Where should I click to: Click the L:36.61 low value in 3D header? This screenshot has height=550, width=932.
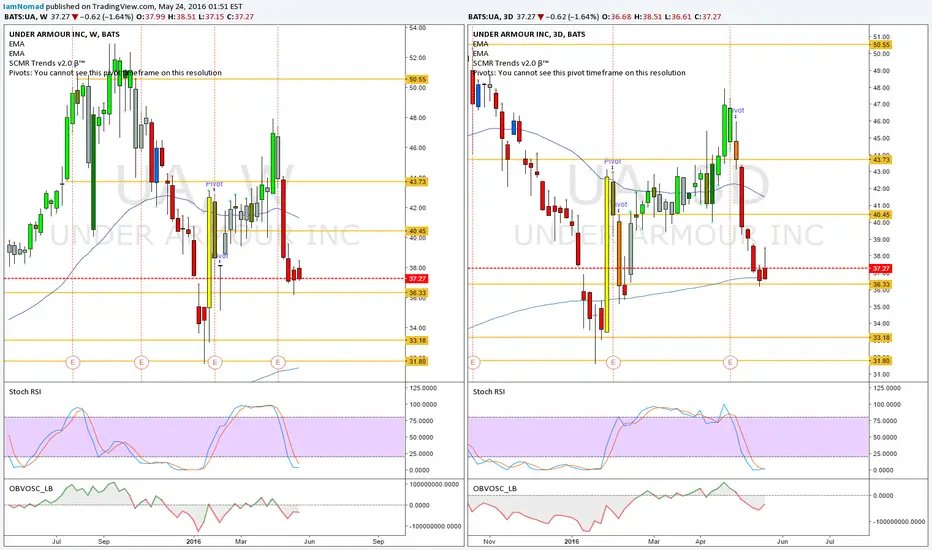tap(678, 17)
